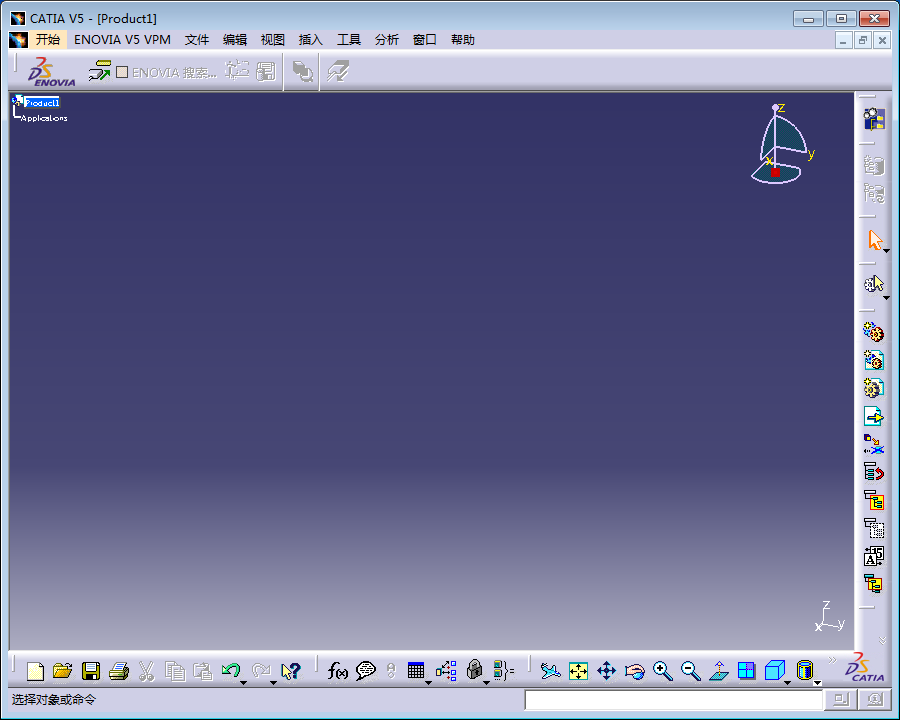
Task: Save the document with floppy disk icon
Action: point(91,671)
